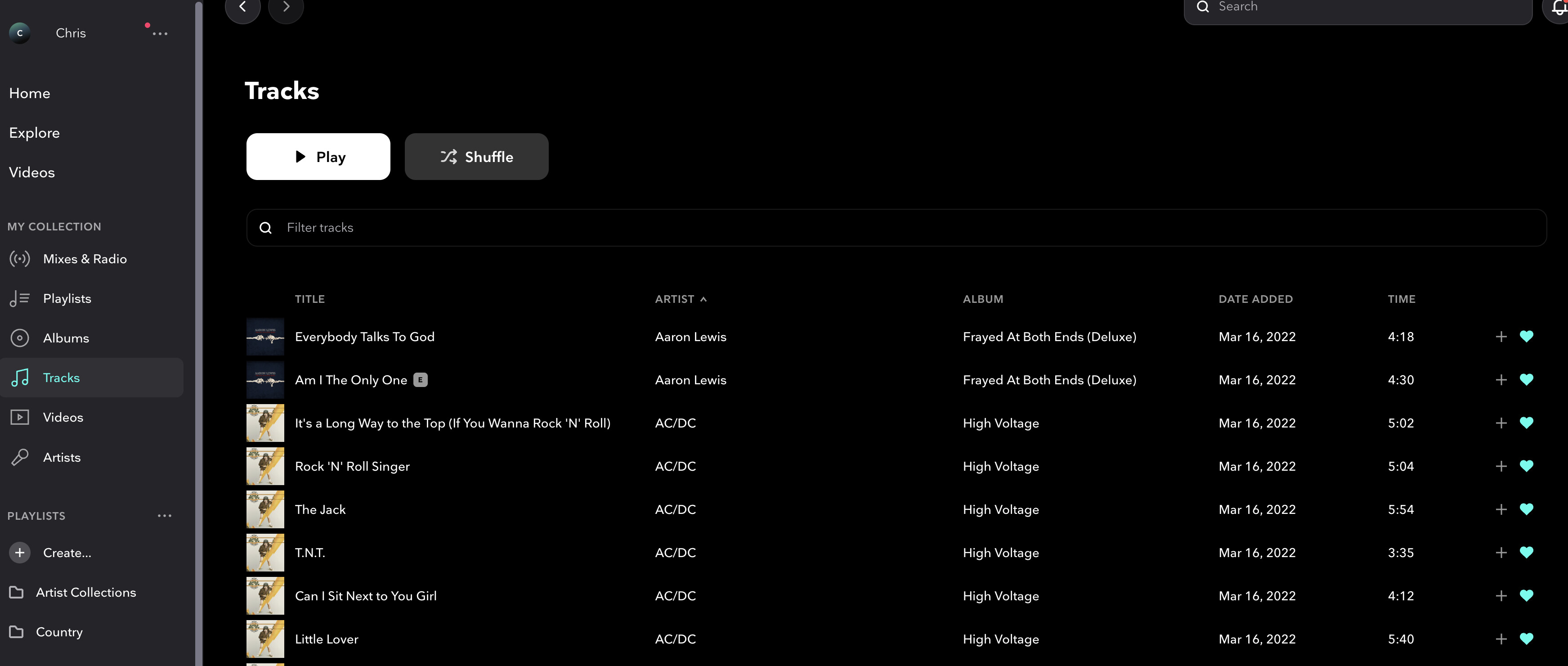
Task: Toggle heart on The Jack
Action: click(x=1526, y=509)
